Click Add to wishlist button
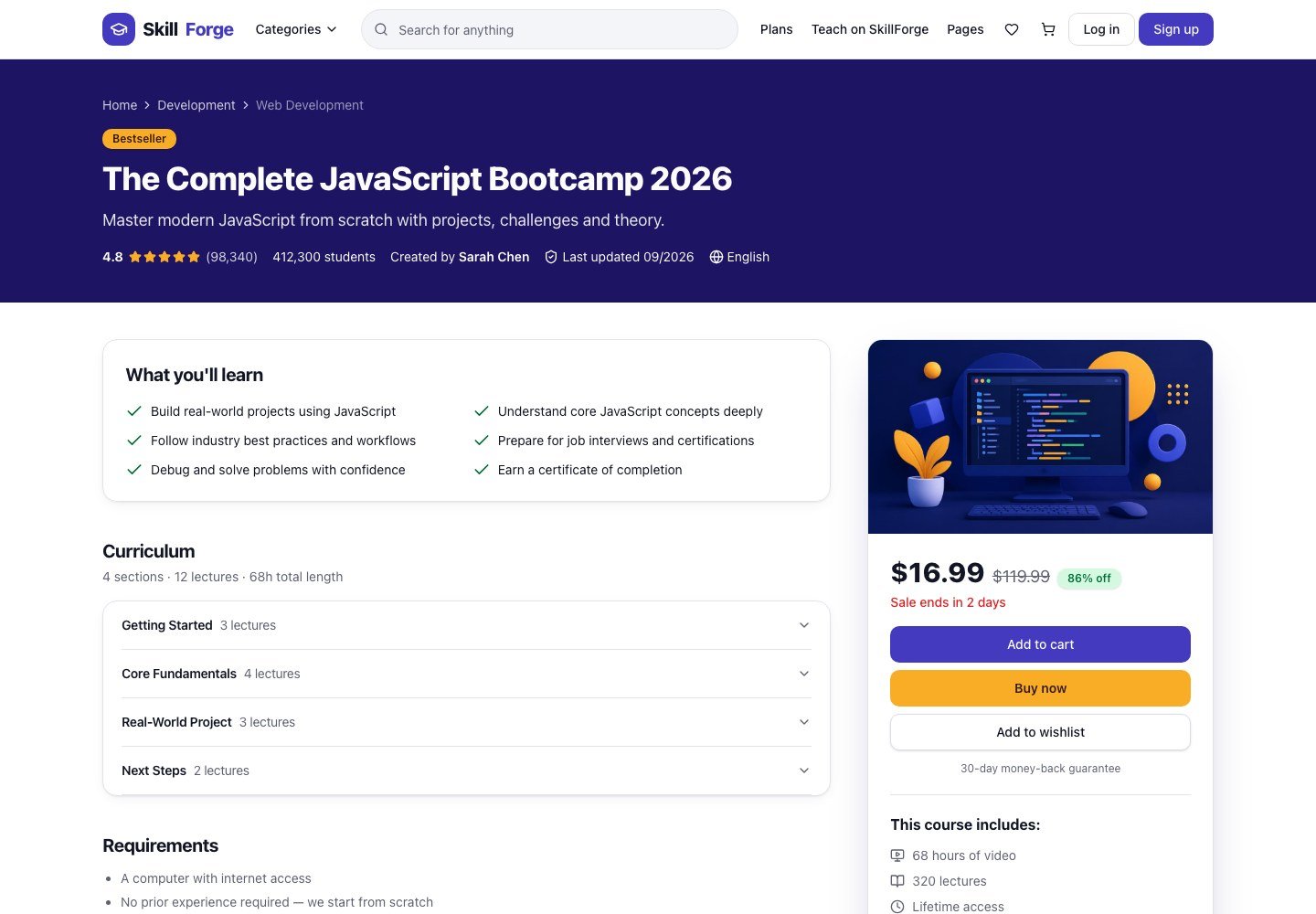The height and width of the screenshot is (914, 1316). tap(1040, 732)
